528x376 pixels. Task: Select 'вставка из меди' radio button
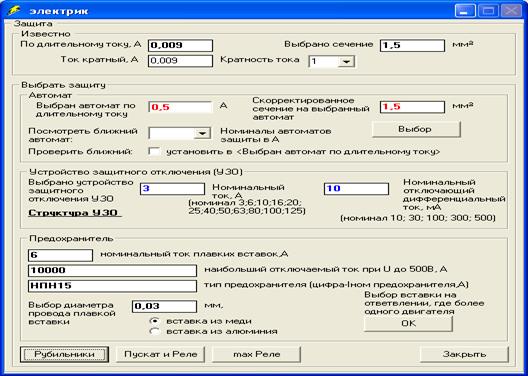(154, 321)
